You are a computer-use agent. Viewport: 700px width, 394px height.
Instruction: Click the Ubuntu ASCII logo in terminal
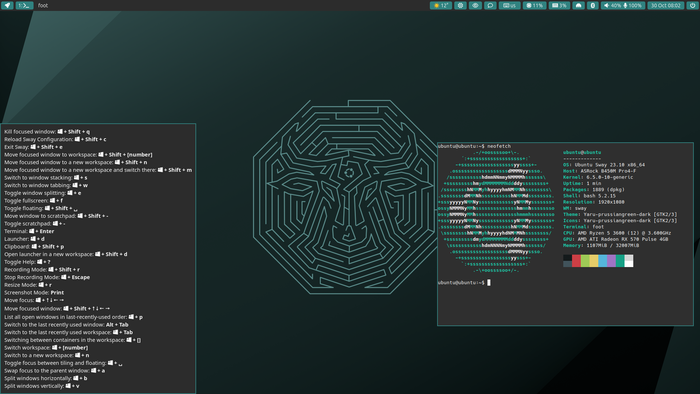click(x=496, y=211)
